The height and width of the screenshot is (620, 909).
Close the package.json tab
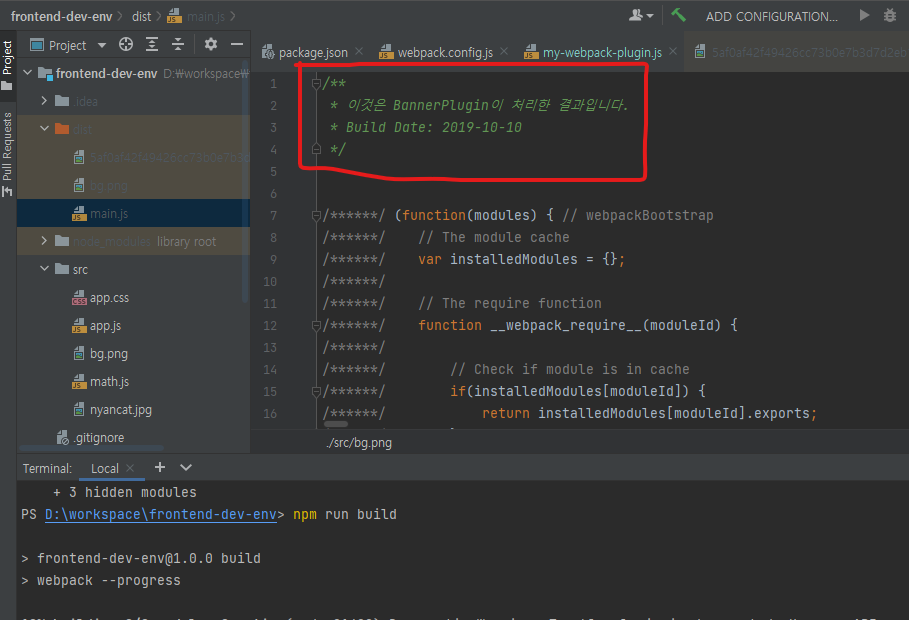click(x=359, y=52)
